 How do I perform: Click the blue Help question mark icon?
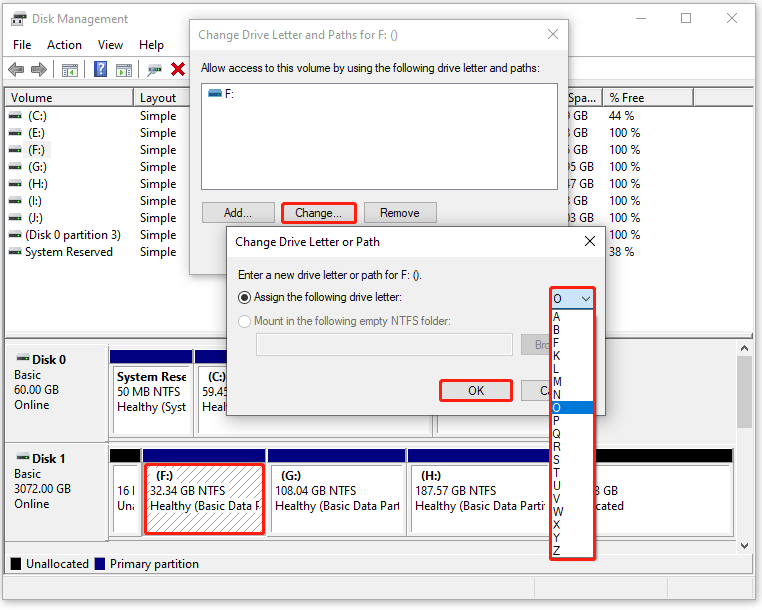point(100,70)
